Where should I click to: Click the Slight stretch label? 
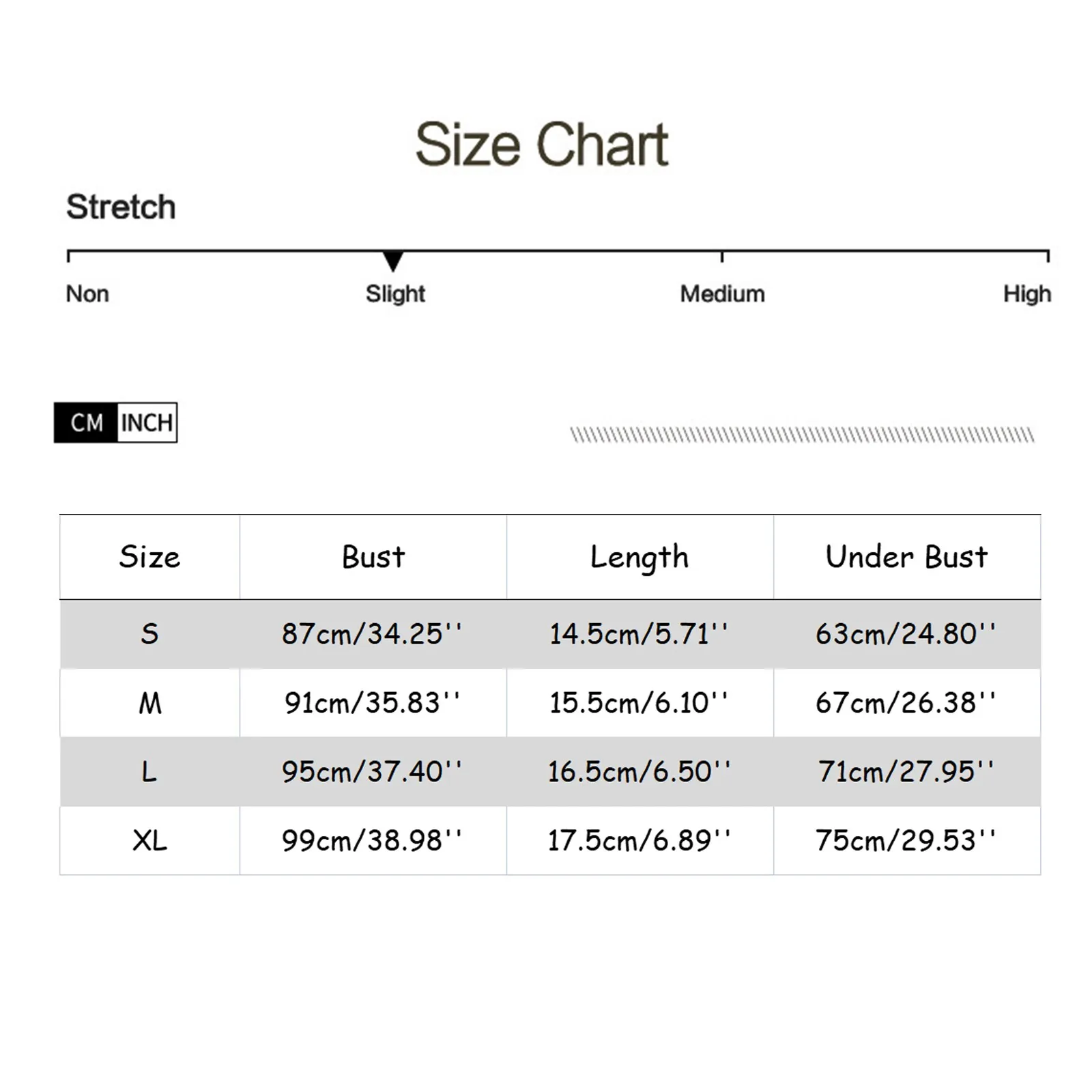pyautogui.click(x=395, y=294)
